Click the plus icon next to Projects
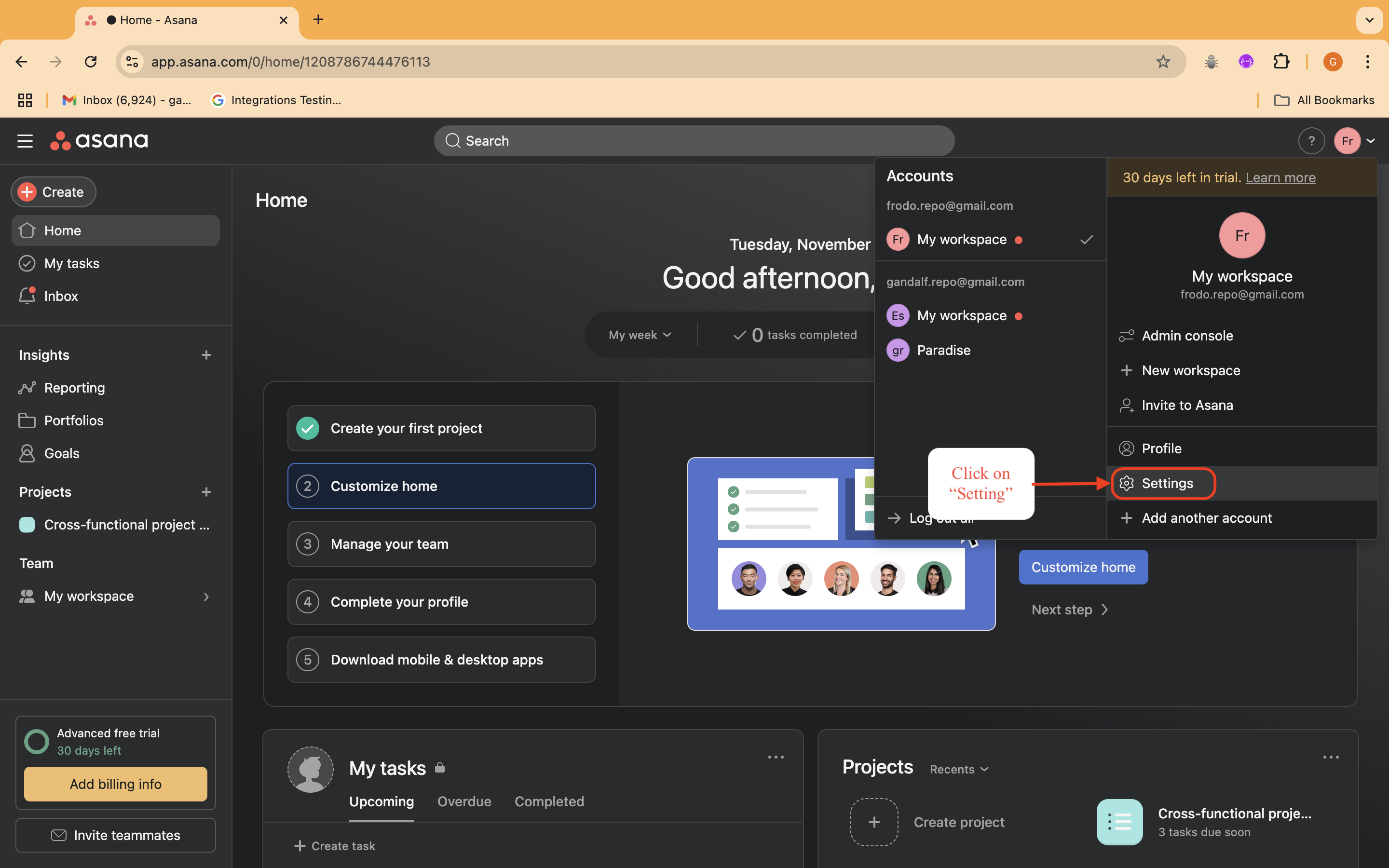 tap(206, 492)
